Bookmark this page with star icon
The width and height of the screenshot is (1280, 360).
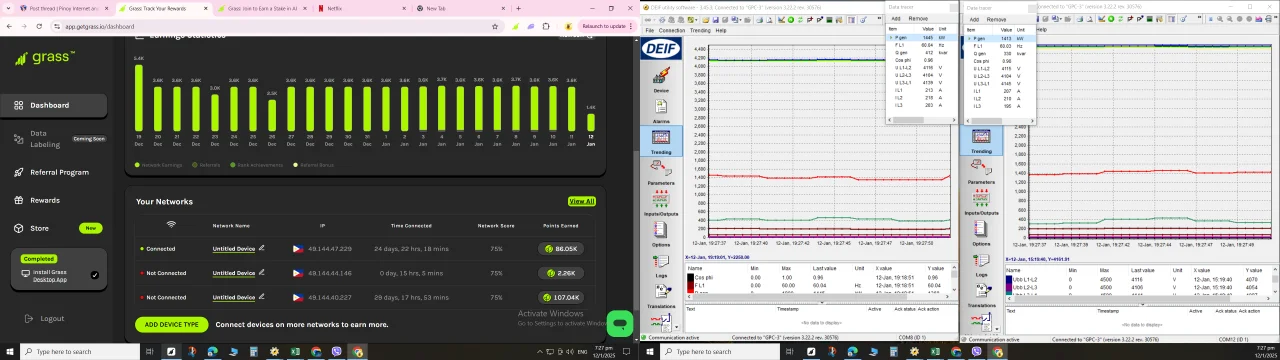click(494, 26)
